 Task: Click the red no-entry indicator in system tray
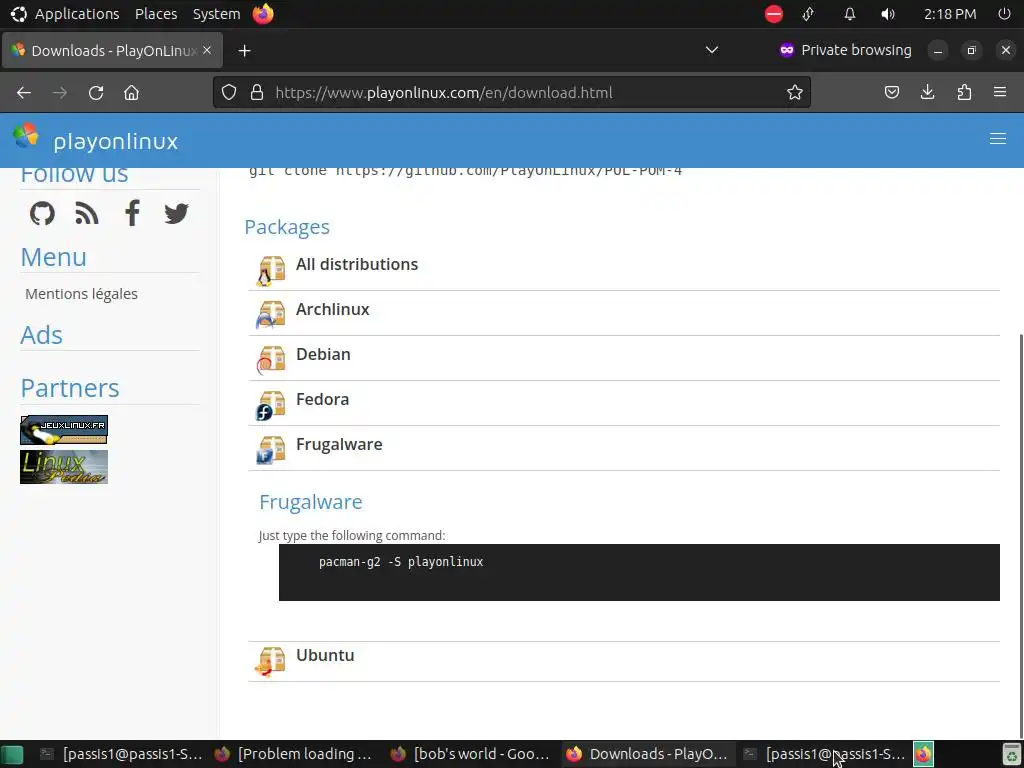[774, 14]
